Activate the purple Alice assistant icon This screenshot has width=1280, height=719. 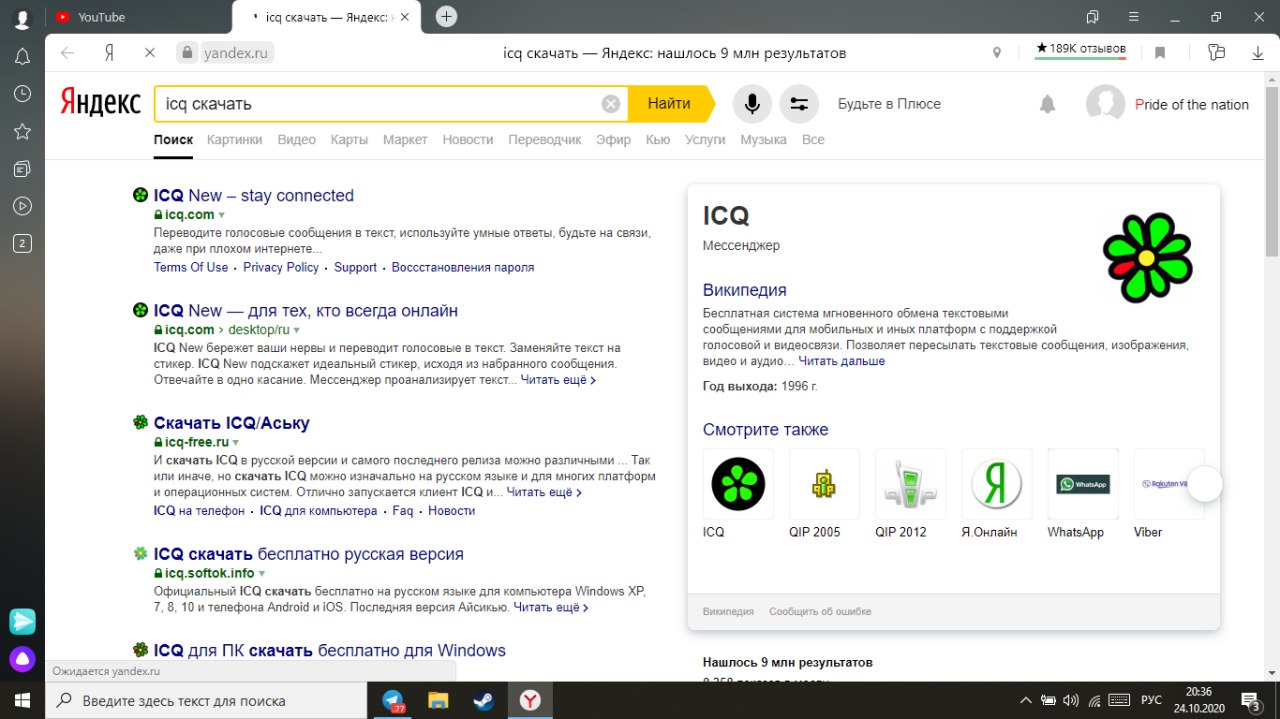pos(22,659)
